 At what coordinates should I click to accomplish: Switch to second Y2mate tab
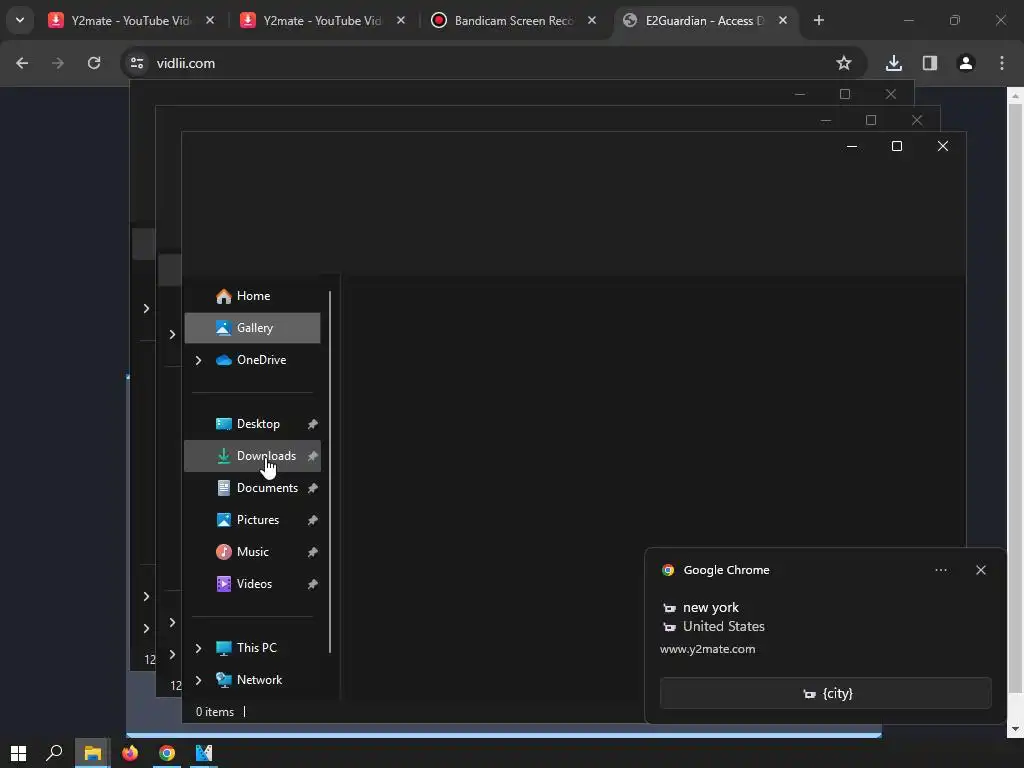tap(322, 20)
